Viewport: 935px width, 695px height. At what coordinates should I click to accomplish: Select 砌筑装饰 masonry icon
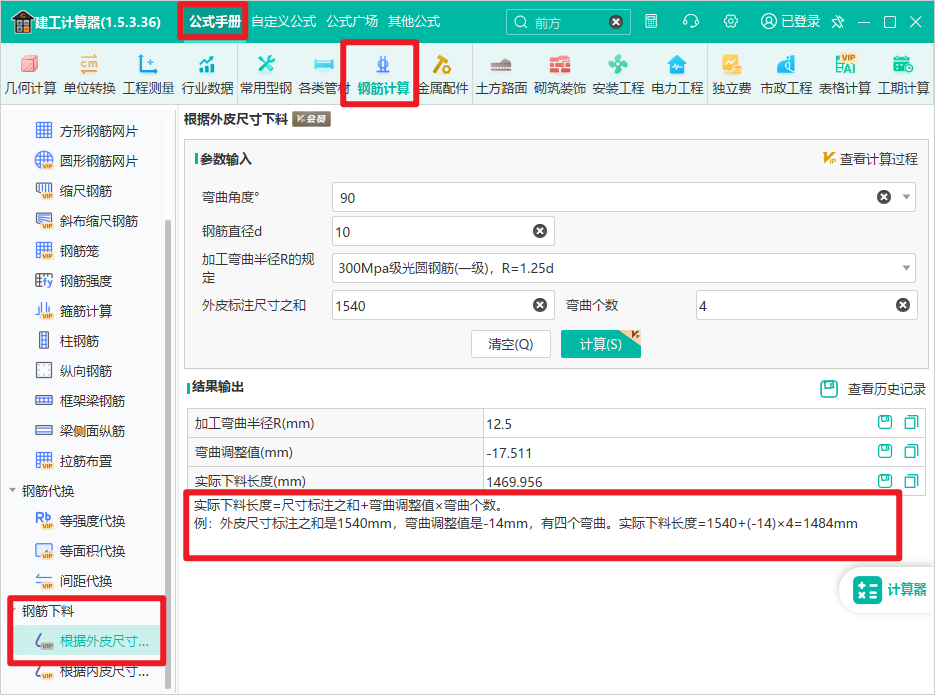pos(559,75)
